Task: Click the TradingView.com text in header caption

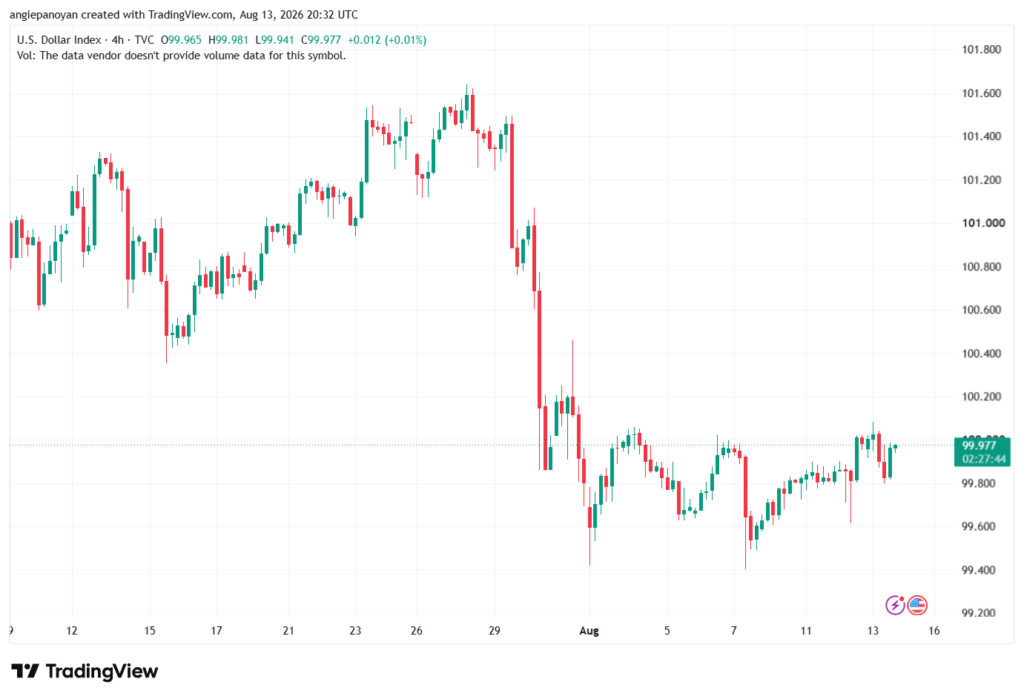Action: point(190,14)
